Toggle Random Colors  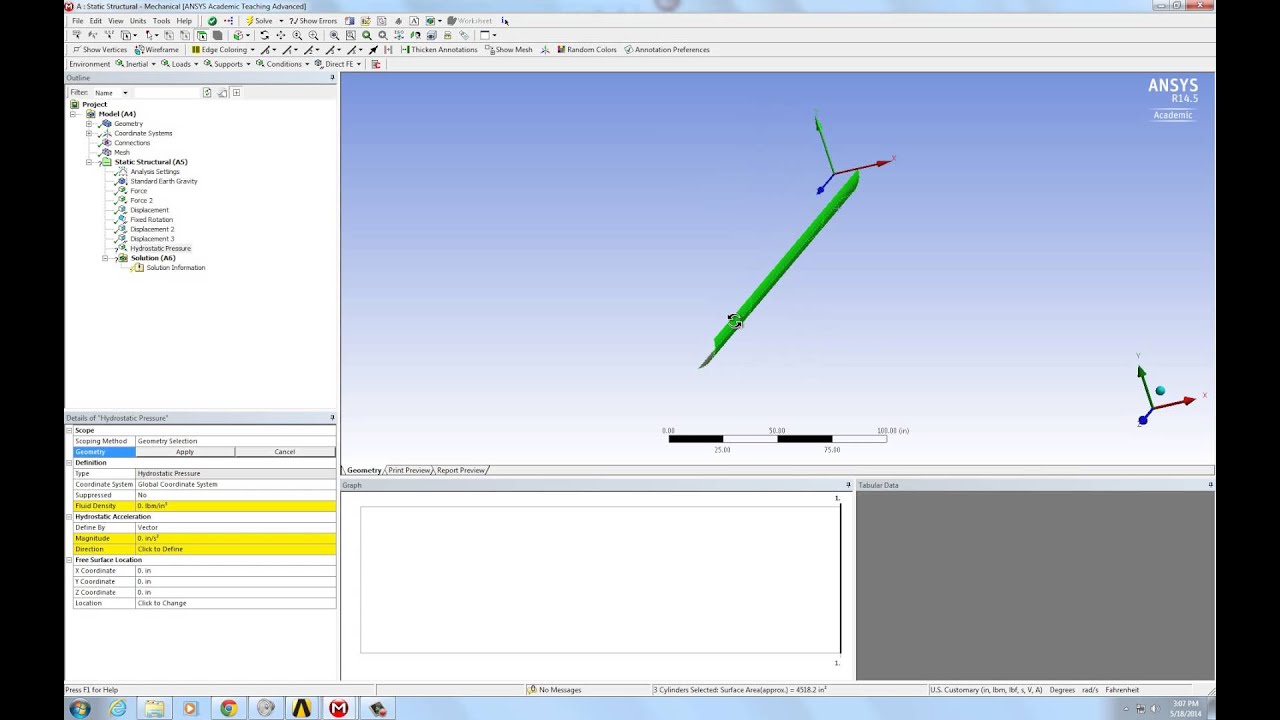[587, 49]
